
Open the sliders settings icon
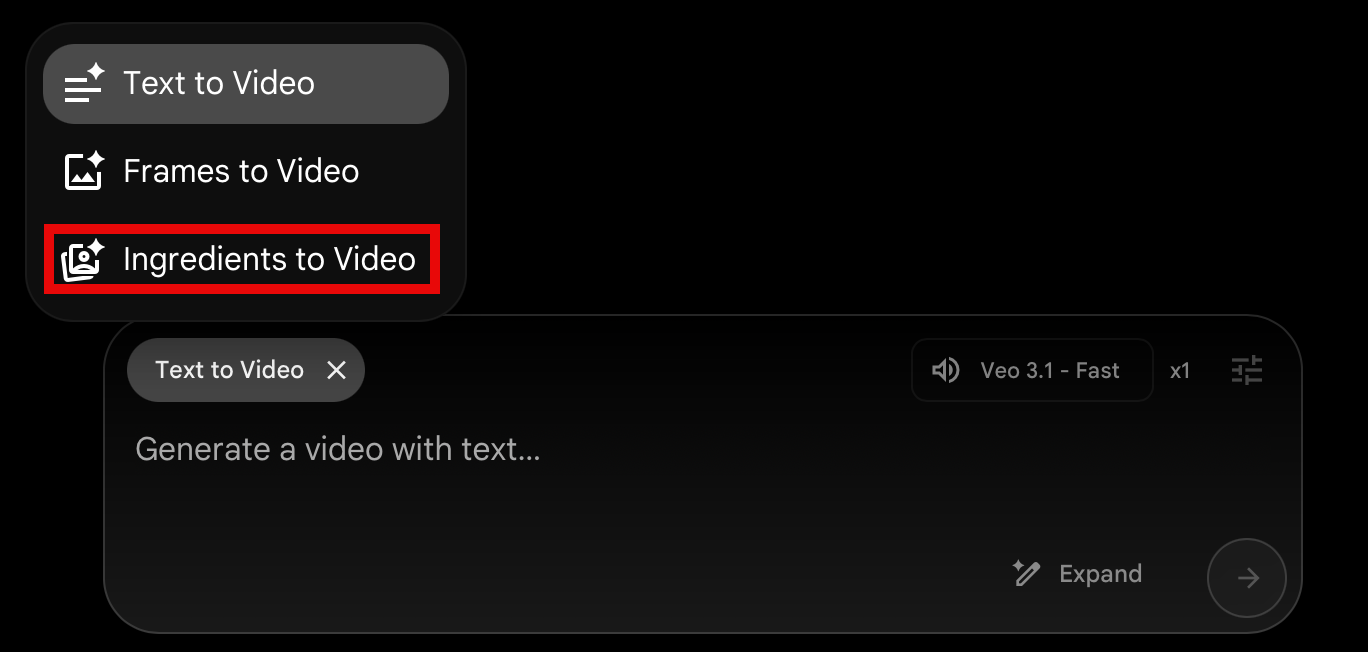(x=1247, y=371)
